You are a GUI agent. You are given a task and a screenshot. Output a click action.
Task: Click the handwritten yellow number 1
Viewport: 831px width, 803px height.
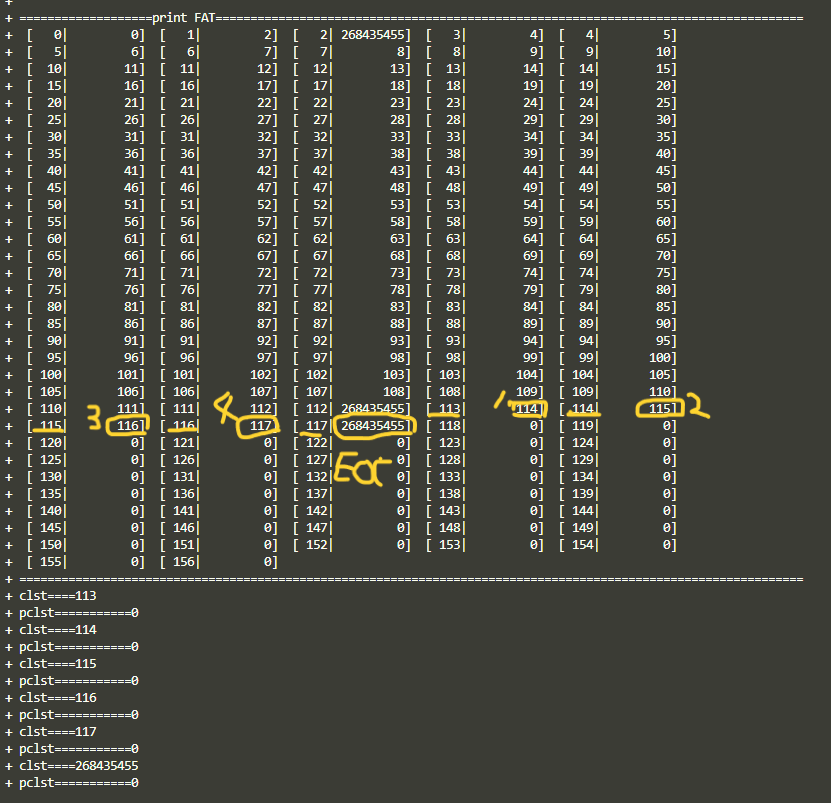(x=499, y=400)
